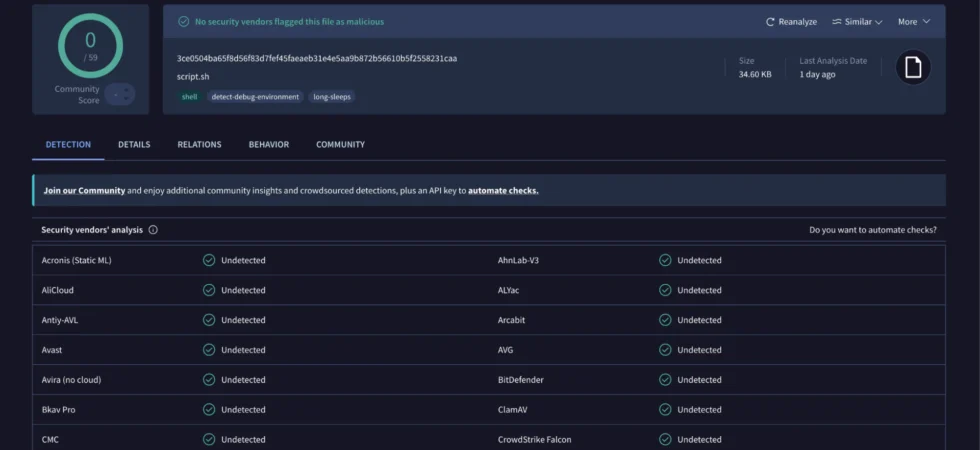Click the check icon in ALYac row

(665, 290)
